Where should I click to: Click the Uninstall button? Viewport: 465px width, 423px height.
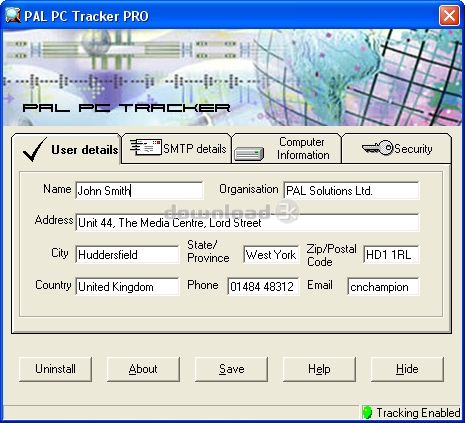pyautogui.click(x=55, y=369)
